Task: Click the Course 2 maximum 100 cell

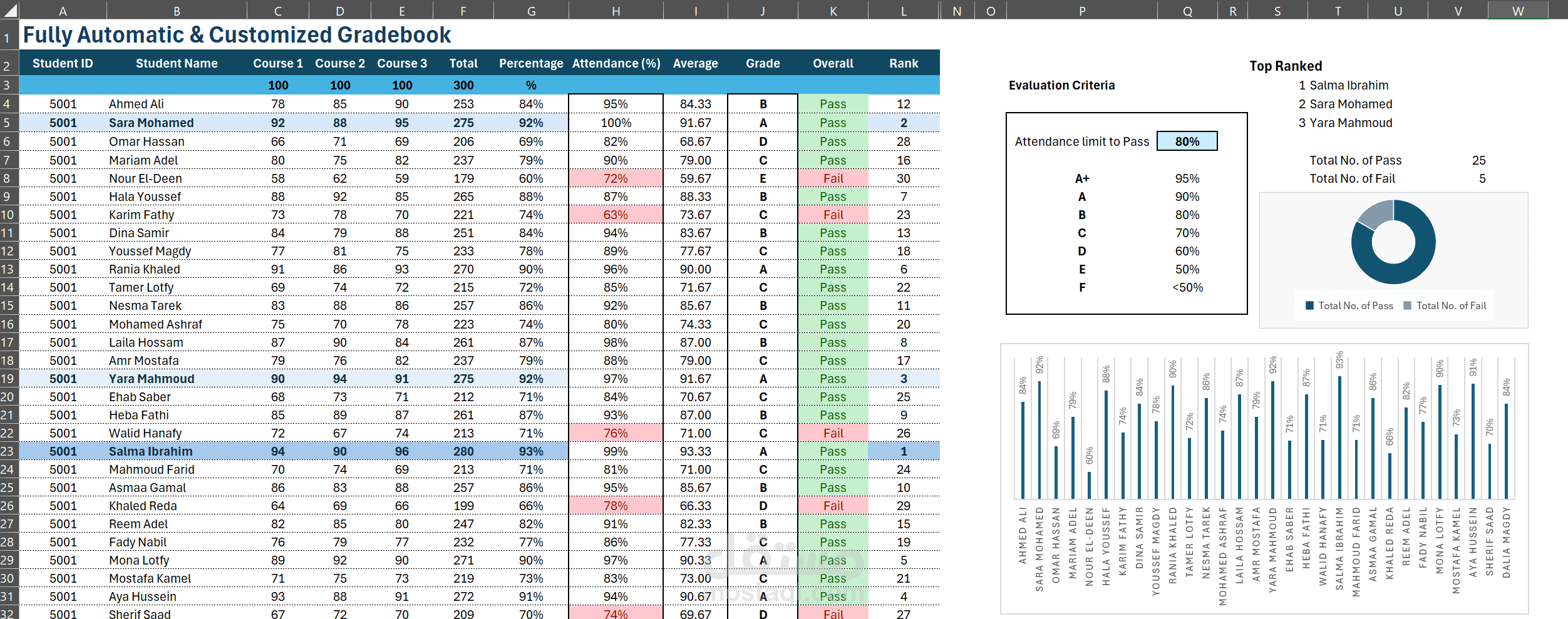Action: (x=339, y=85)
